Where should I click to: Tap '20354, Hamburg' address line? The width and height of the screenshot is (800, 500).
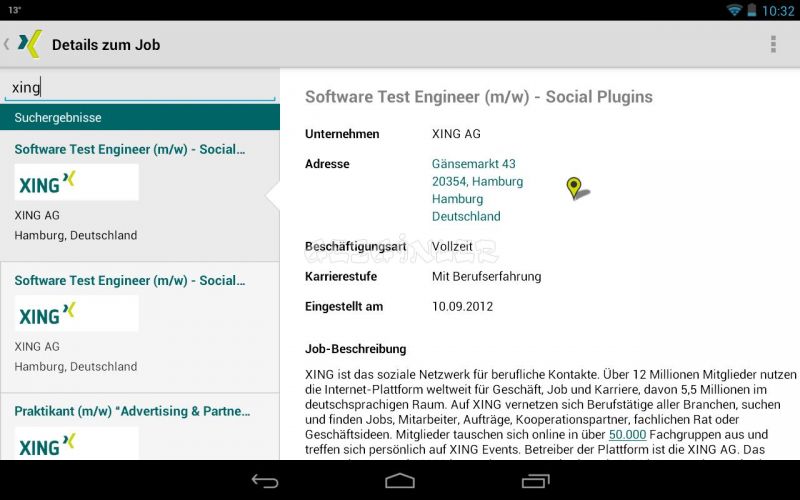(477, 182)
